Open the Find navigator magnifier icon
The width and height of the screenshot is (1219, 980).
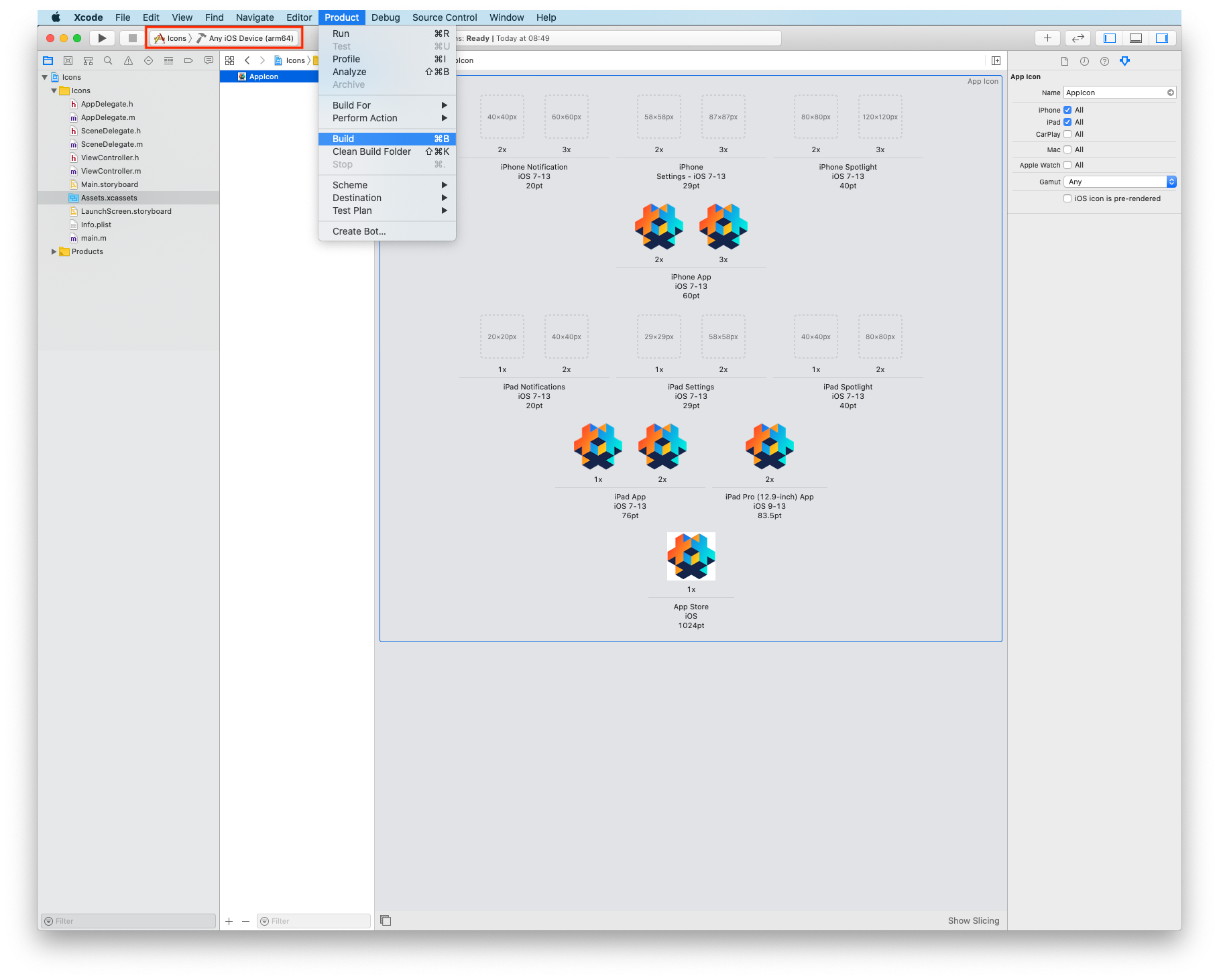pos(108,60)
